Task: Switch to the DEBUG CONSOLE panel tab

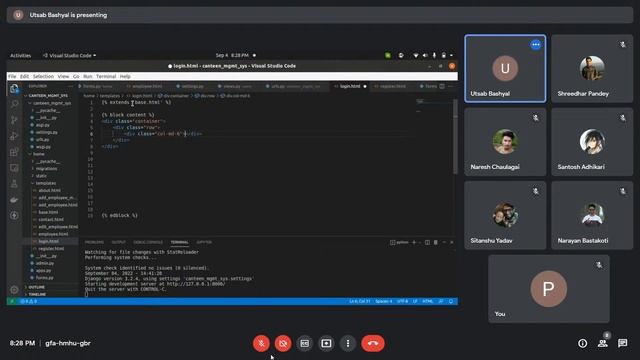Action: pos(148,242)
